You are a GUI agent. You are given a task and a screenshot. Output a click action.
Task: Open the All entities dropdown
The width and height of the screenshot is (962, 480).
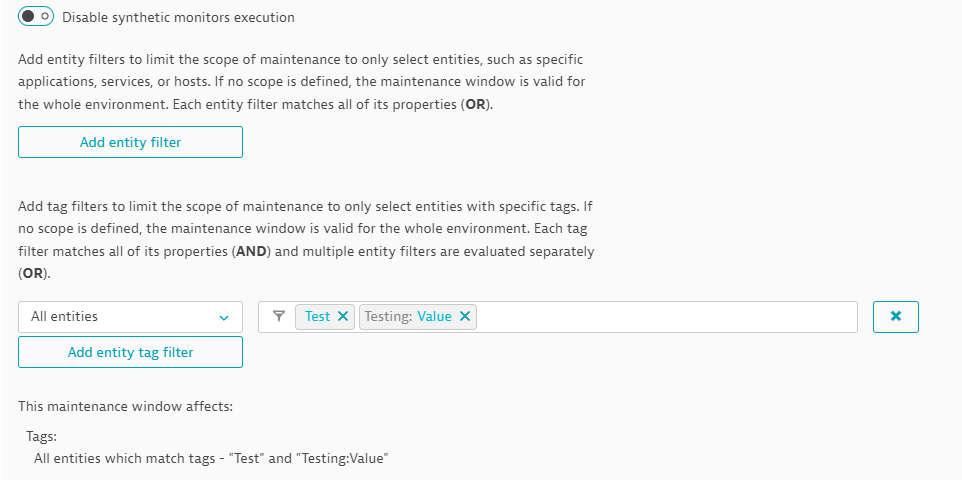coord(130,317)
